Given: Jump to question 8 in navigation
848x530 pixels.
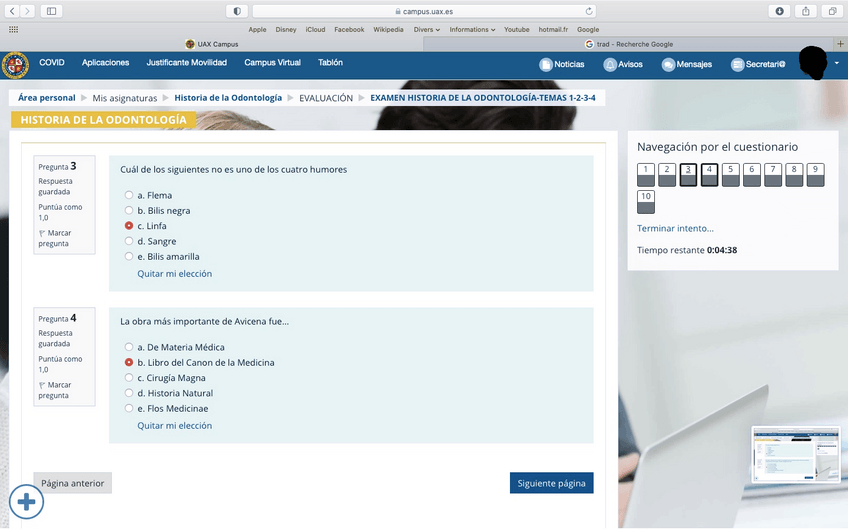Looking at the screenshot, I should 794,175.
